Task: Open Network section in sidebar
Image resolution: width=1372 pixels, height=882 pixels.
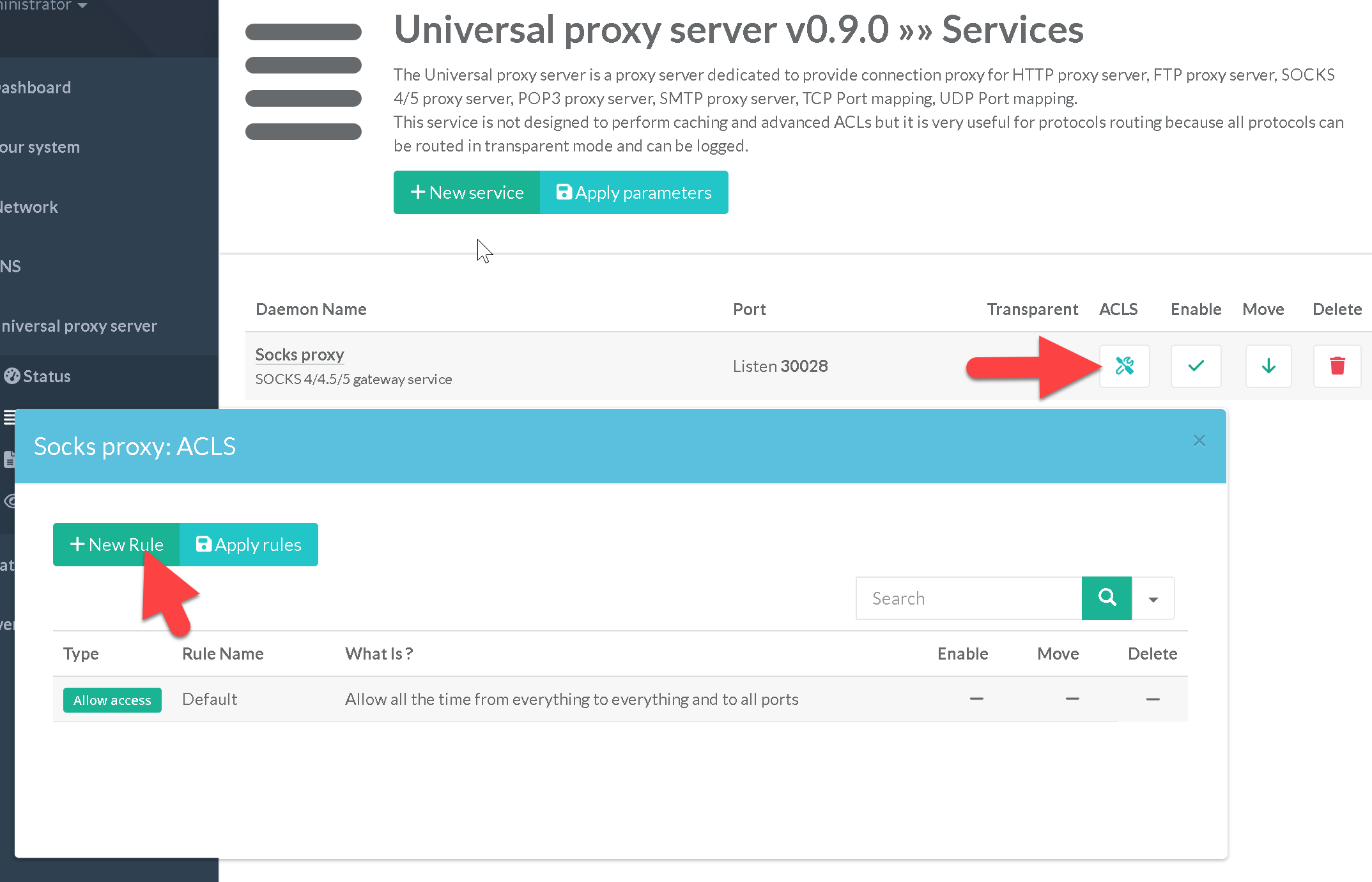Action: [x=29, y=207]
